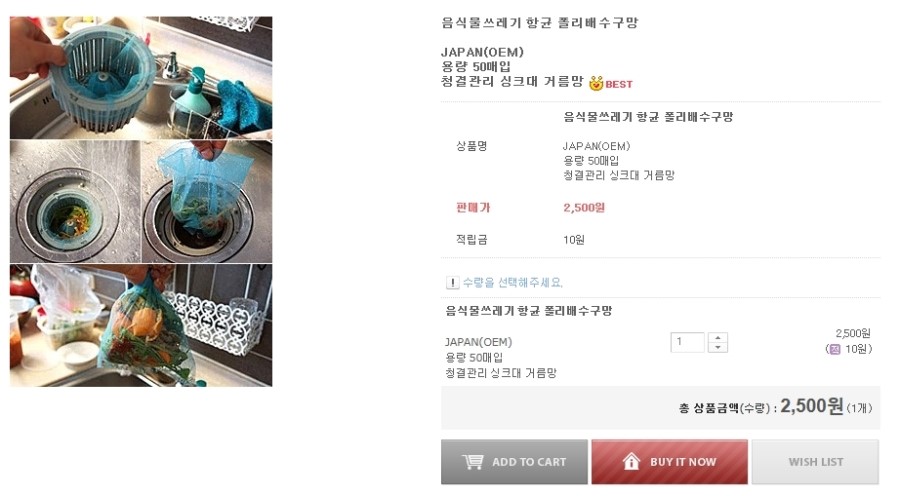Click the BEST badge mascot icon

pyautogui.click(x=596, y=83)
